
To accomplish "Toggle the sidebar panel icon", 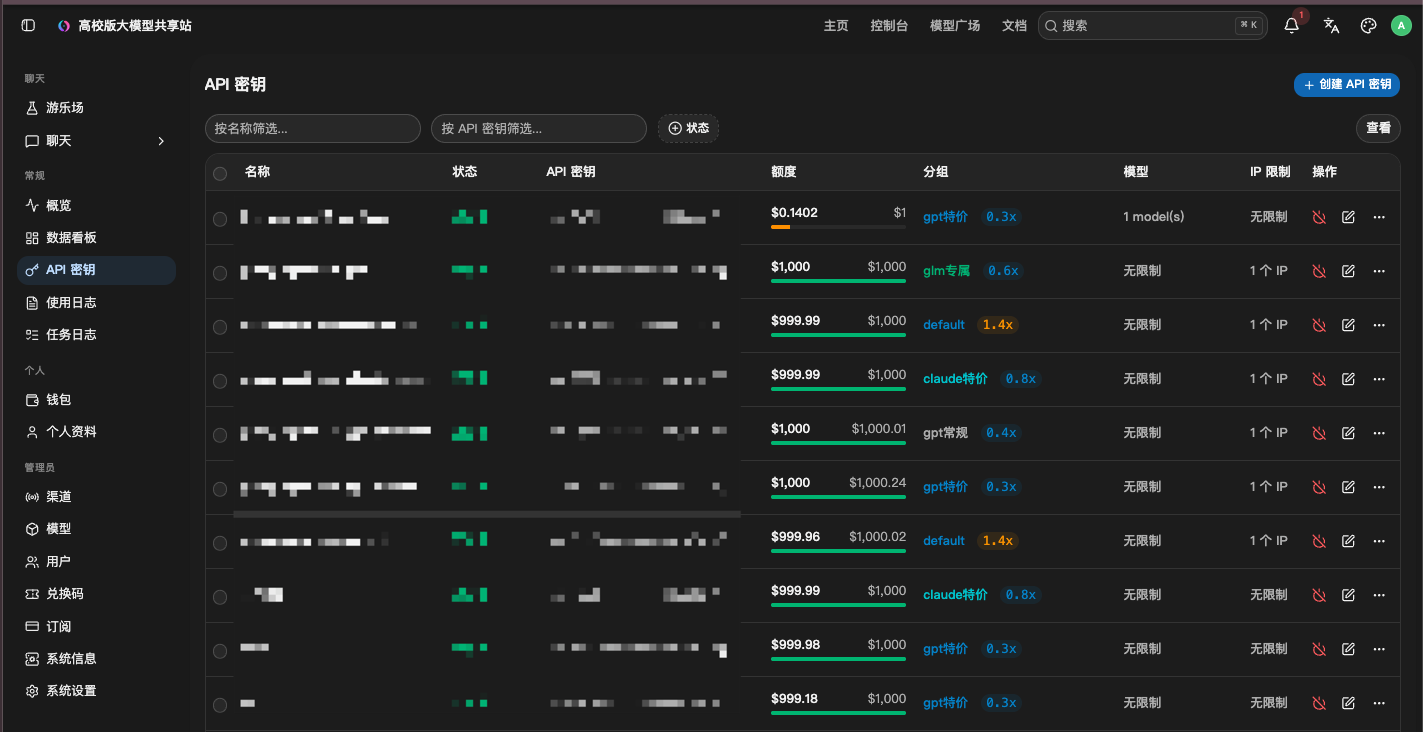I will [x=28, y=26].
